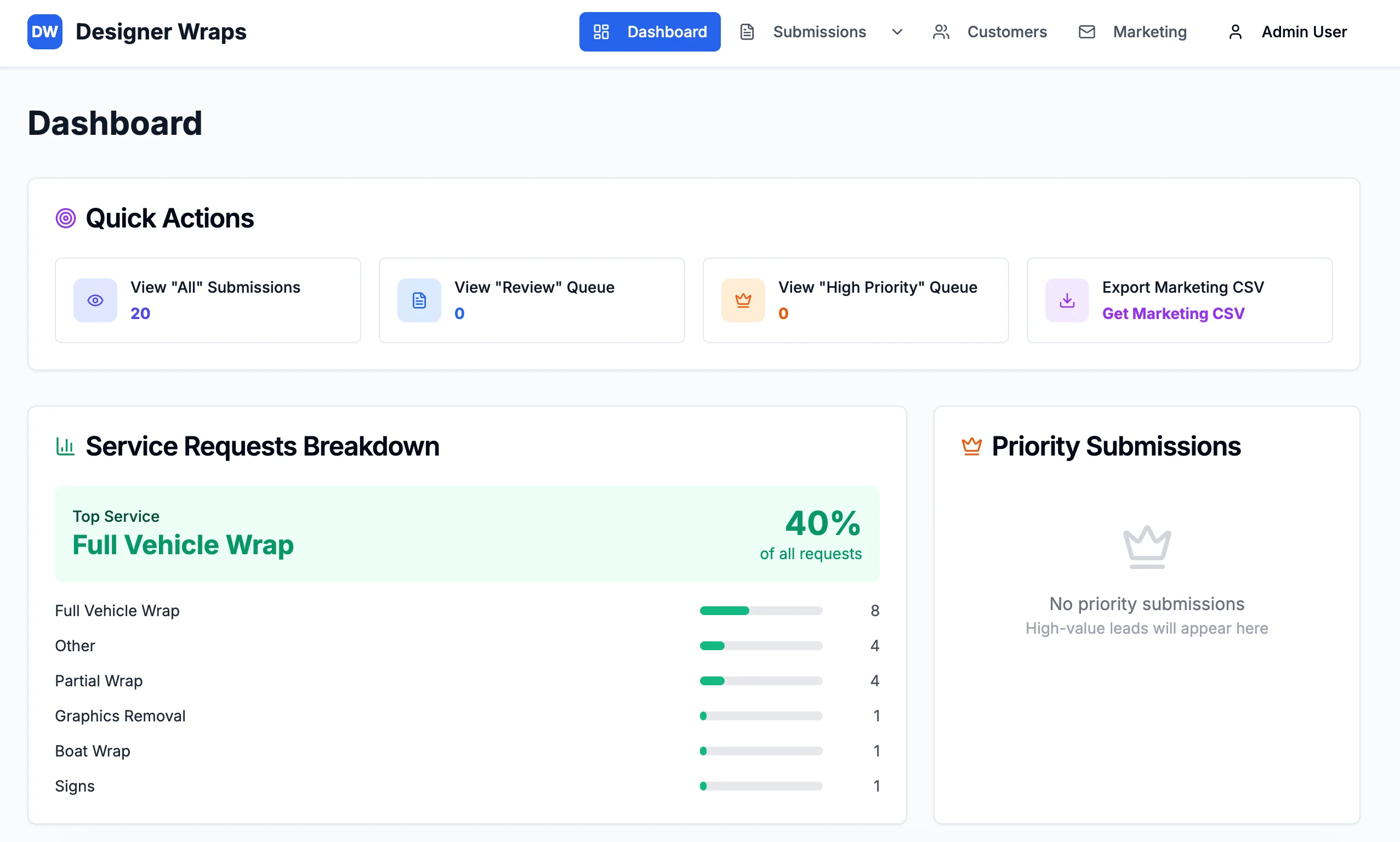Click the Boat Wrap row label
The height and width of the screenshot is (842, 1400).
(93, 751)
